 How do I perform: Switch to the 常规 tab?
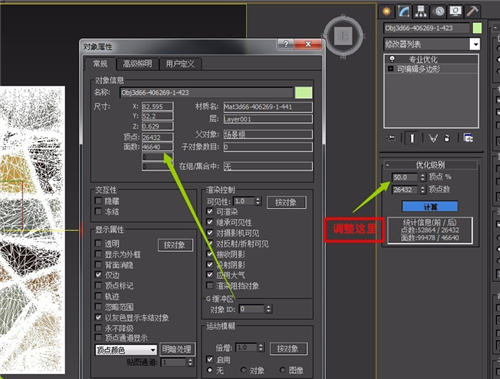(x=100, y=64)
